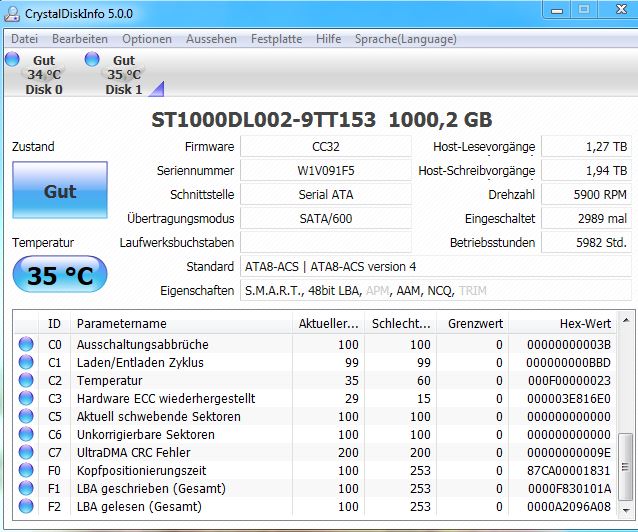Click the status orb for Kopfpositionierungszeit row
638x532 pixels.
26,470
